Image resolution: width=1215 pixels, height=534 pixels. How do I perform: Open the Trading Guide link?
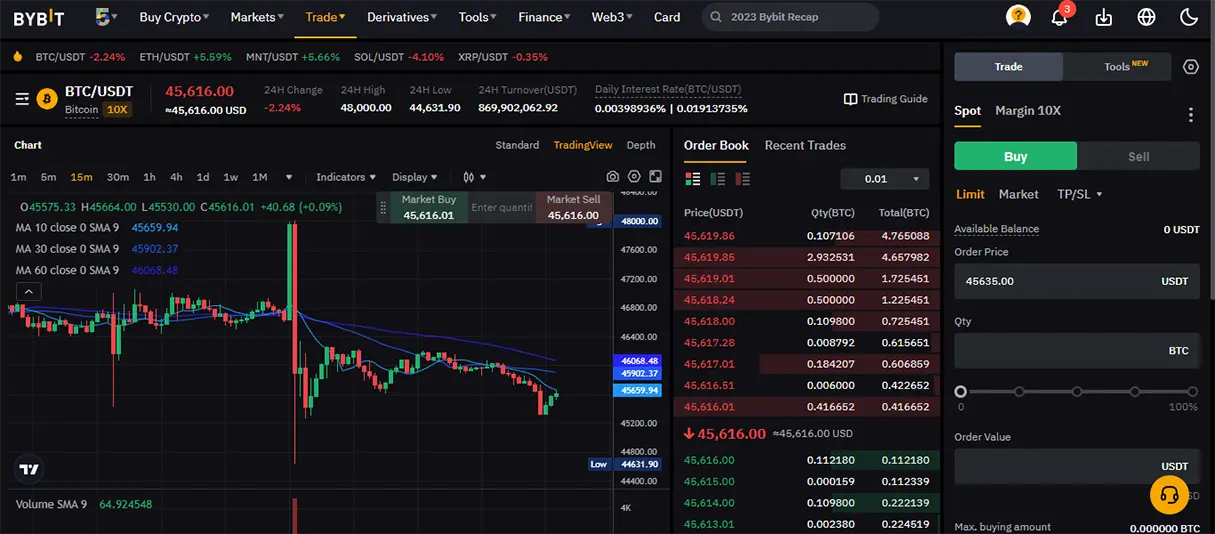(x=894, y=99)
